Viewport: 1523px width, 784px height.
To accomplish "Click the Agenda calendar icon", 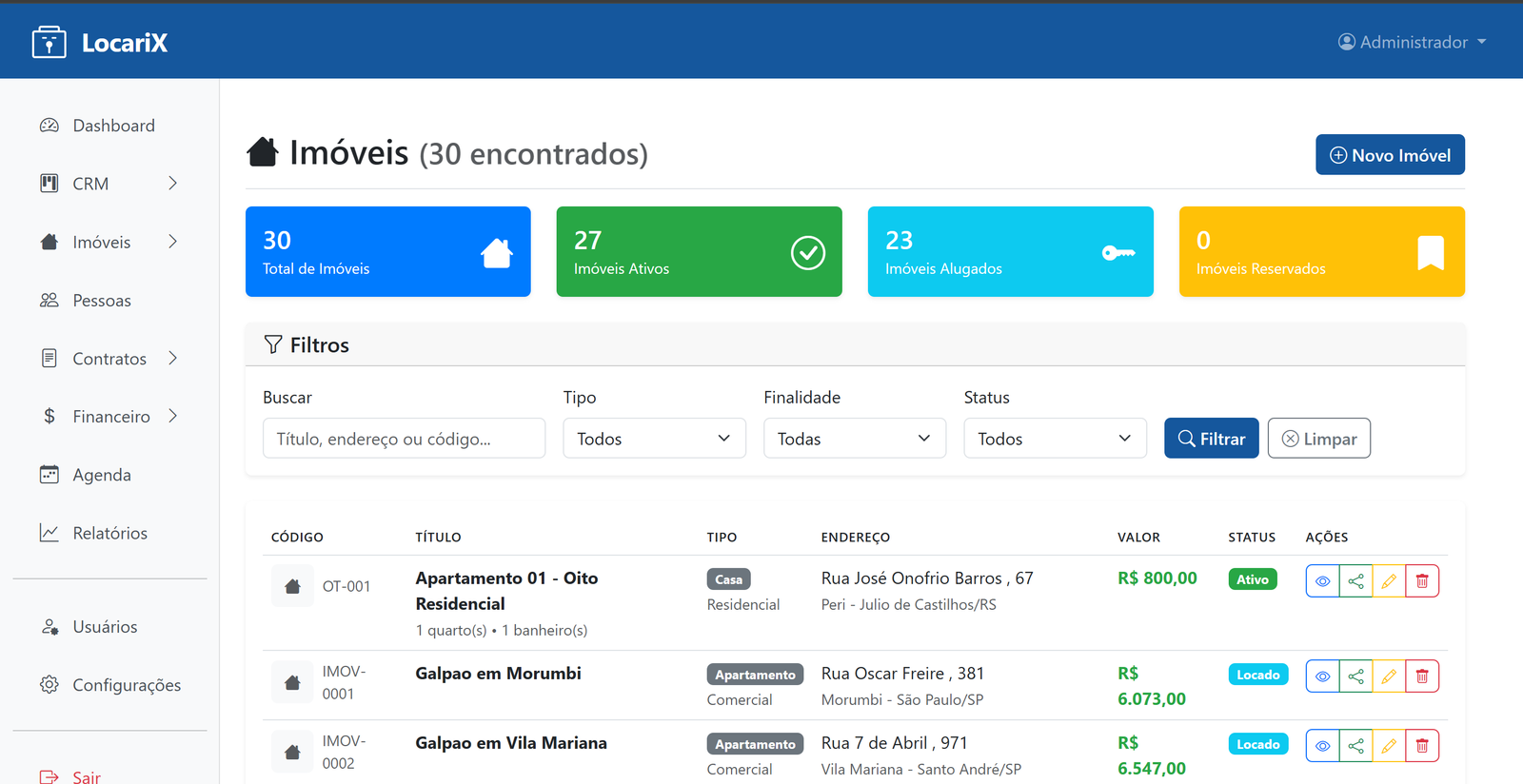I will click(x=49, y=474).
